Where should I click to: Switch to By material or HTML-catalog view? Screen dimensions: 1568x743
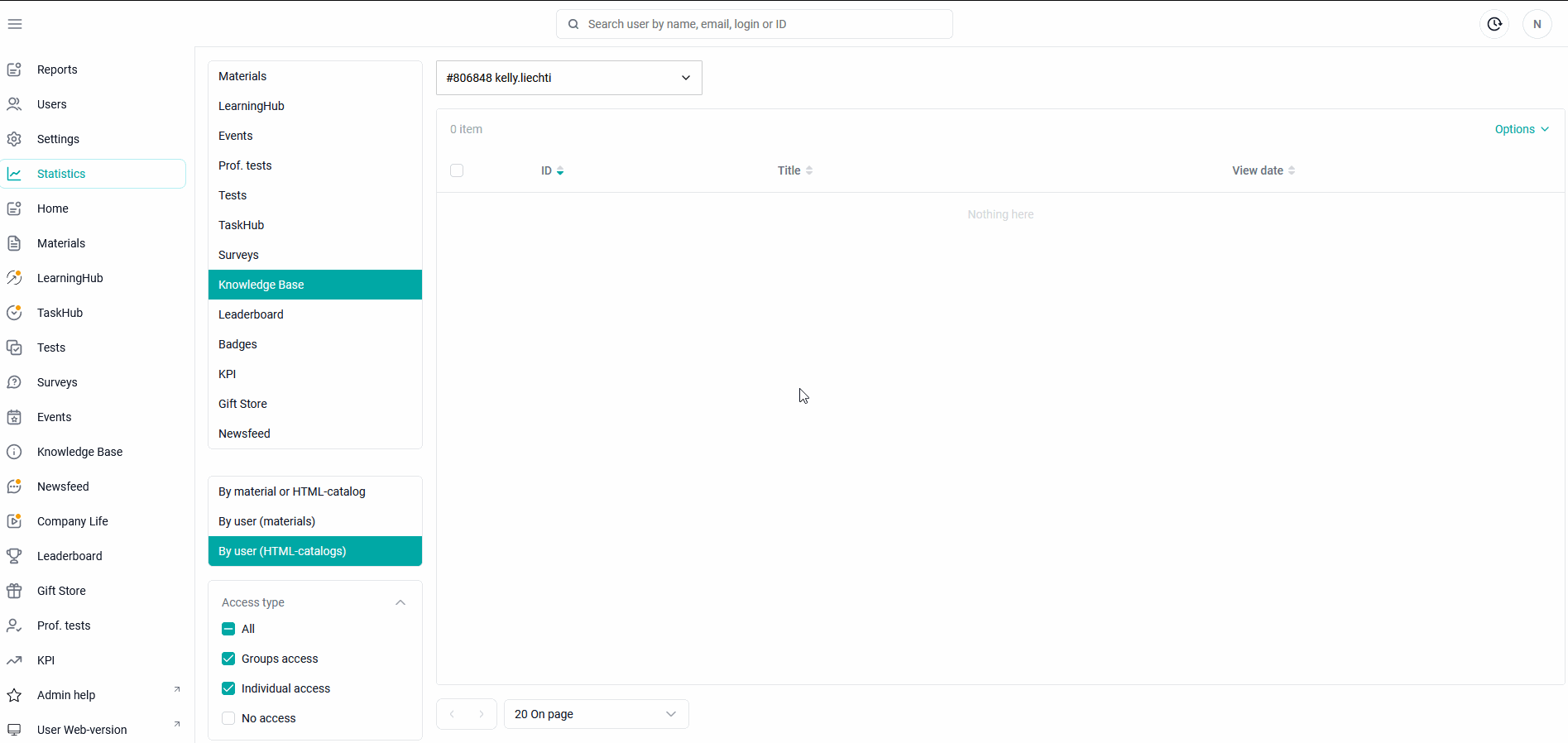(x=315, y=491)
